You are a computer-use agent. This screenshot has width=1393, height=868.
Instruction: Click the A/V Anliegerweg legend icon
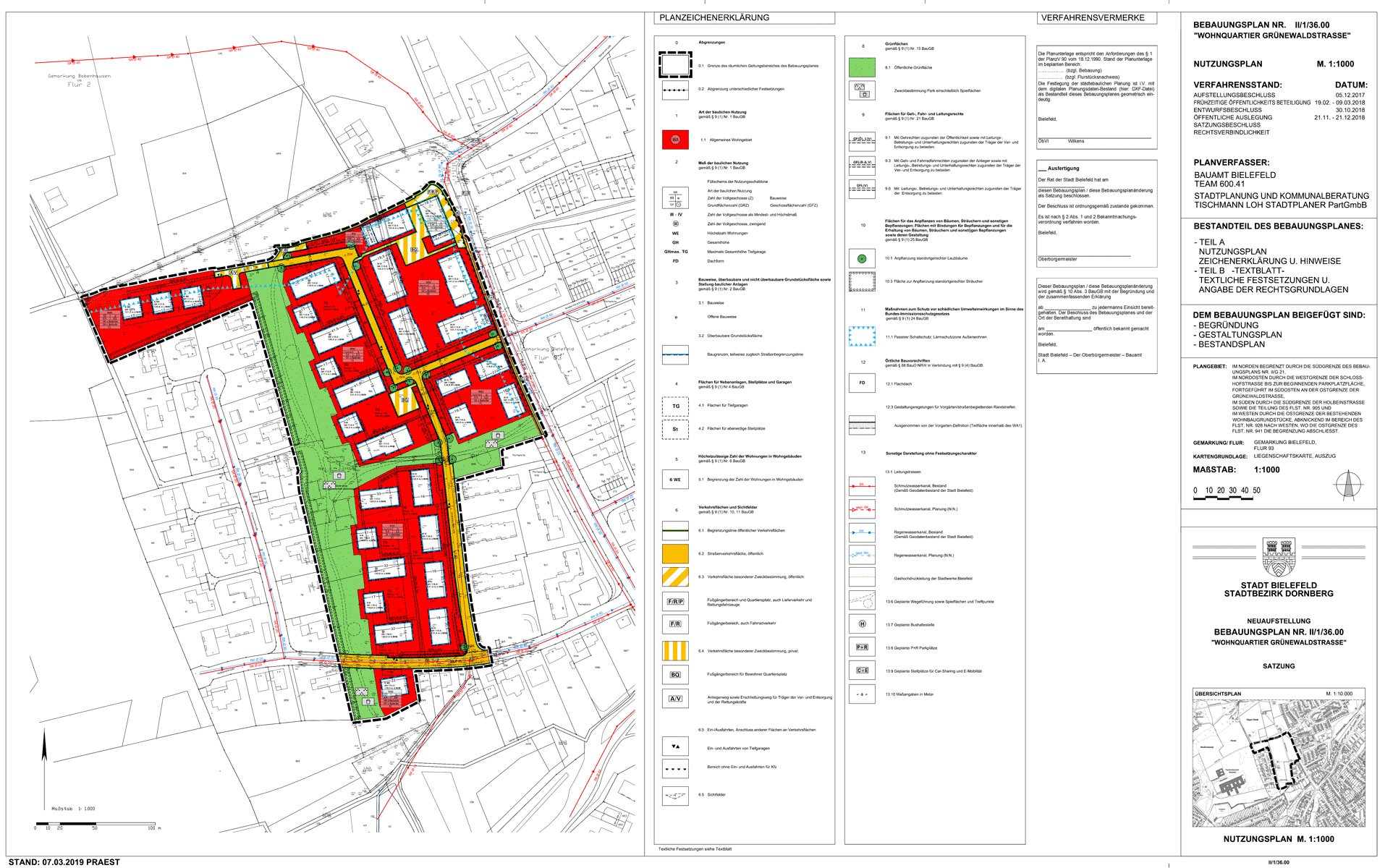(x=675, y=699)
